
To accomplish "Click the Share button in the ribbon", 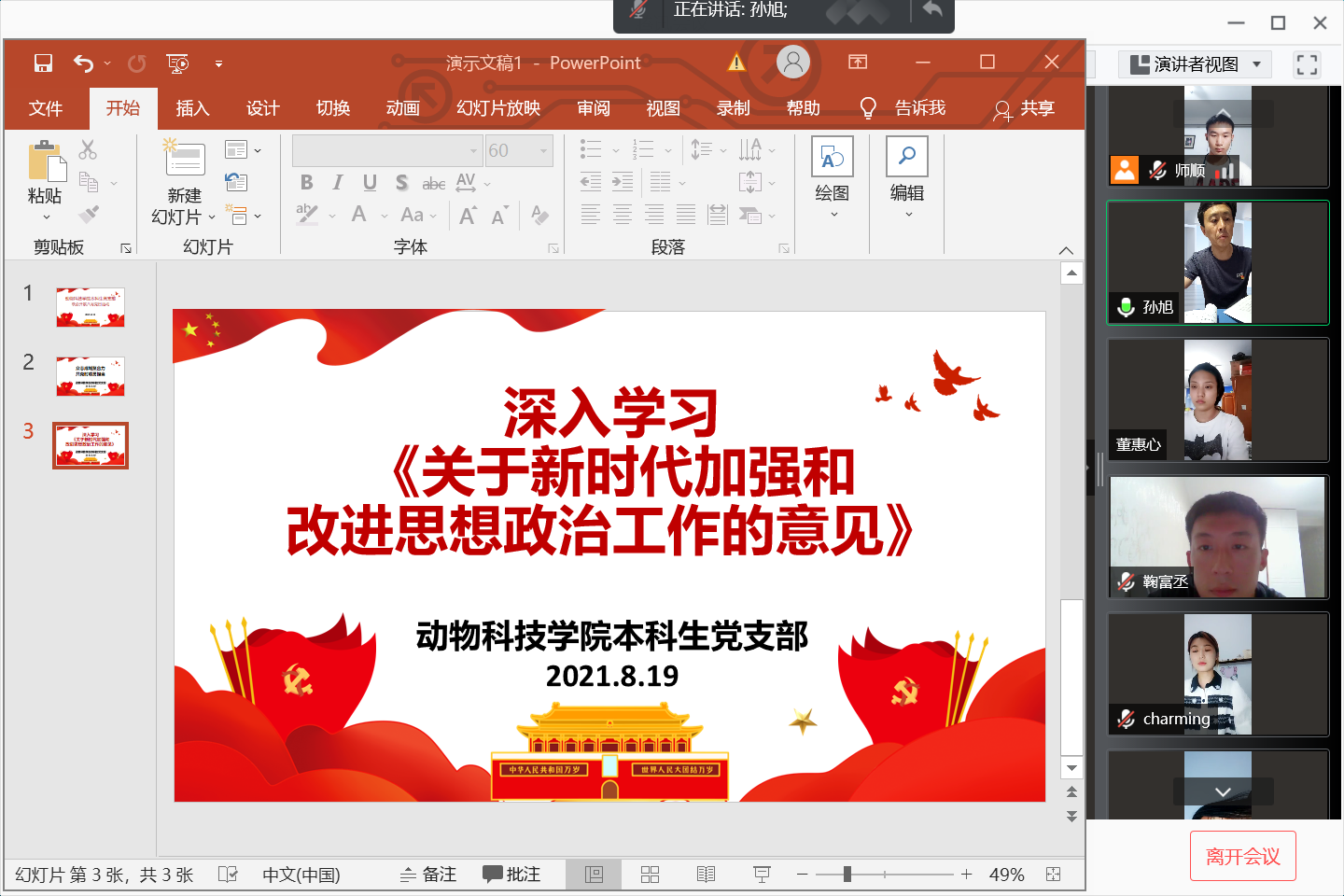I will (x=1024, y=109).
